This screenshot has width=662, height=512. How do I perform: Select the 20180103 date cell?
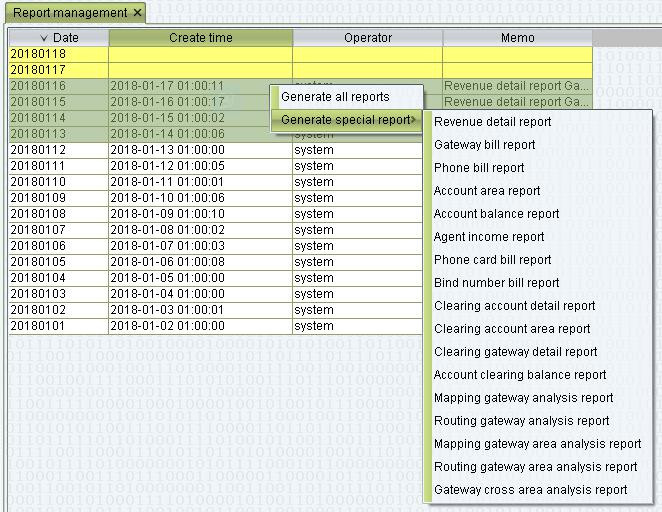pos(59,295)
